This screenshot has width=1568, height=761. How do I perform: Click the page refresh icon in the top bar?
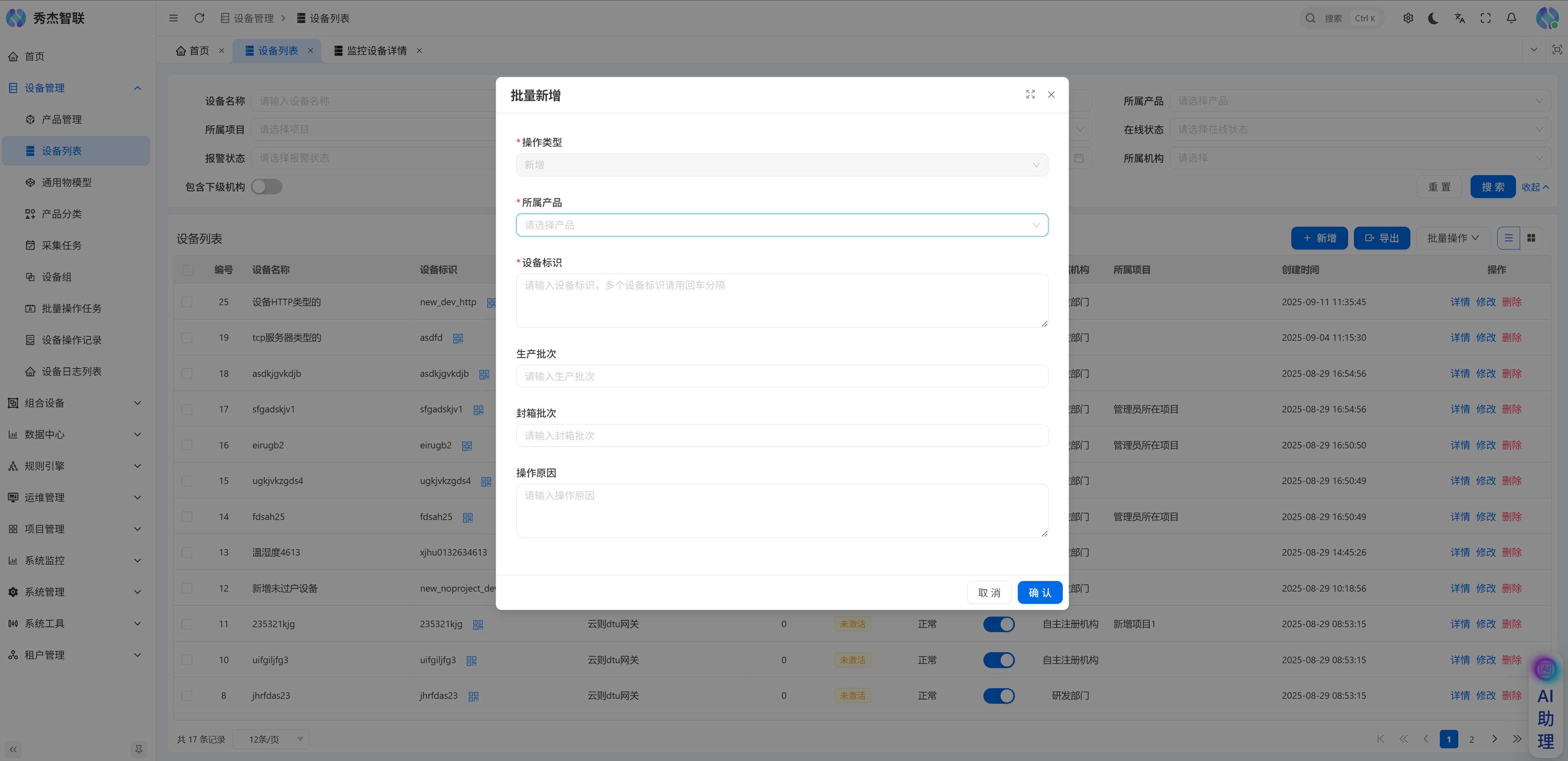coord(199,18)
